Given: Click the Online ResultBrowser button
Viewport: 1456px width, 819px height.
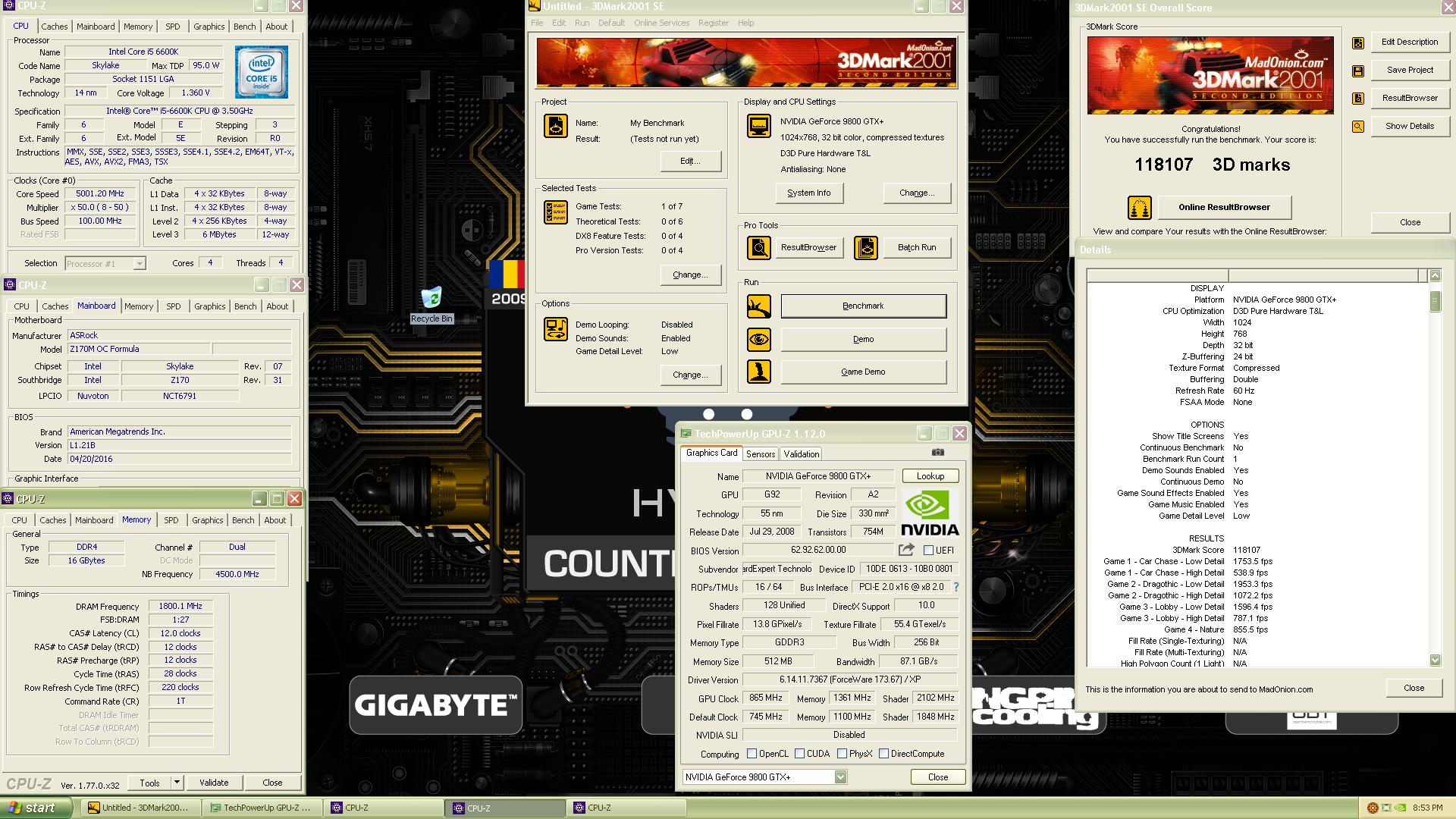Looking at the screenshot, I should 1223,207.
